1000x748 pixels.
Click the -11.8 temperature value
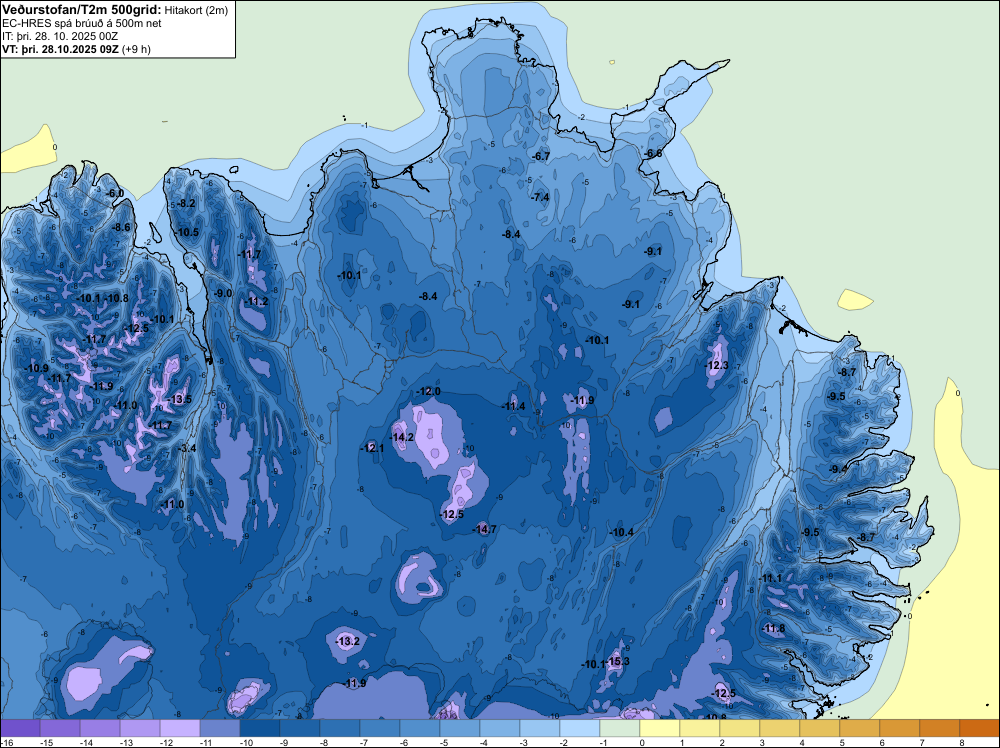pyautogui.click(x=773, y=629)
